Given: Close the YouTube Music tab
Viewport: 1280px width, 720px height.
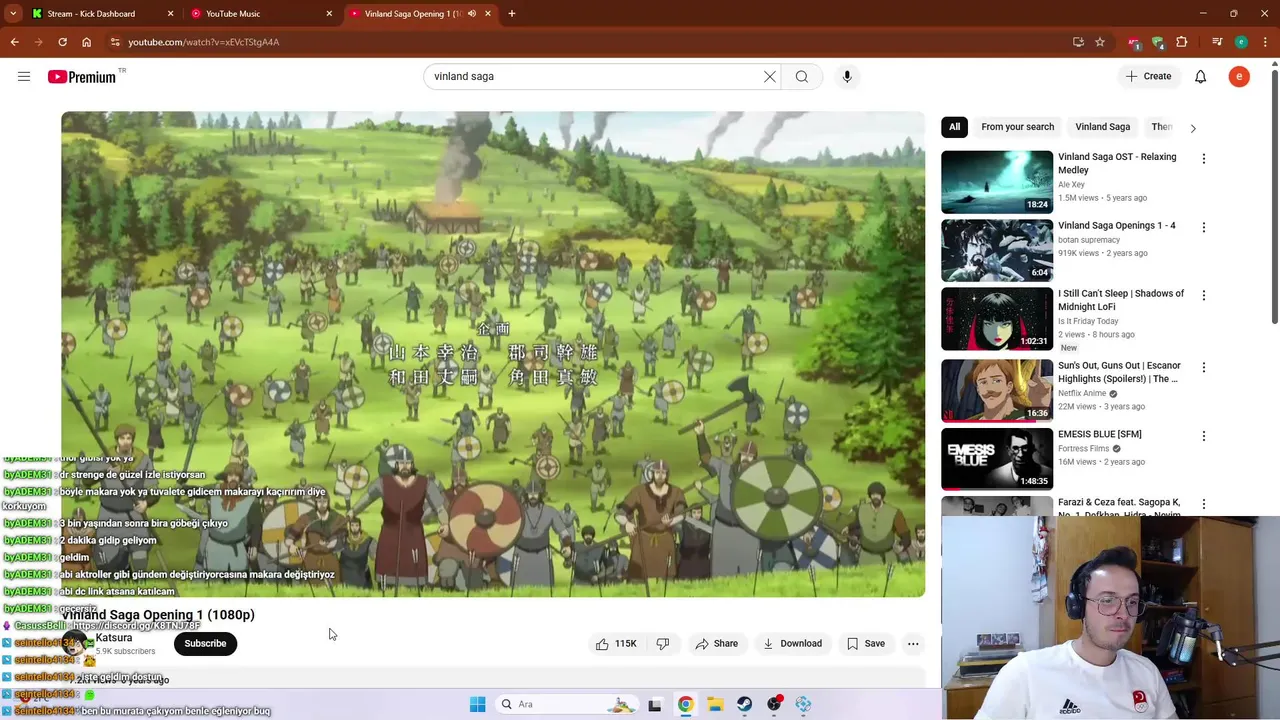Looking at the screenshot, I should 329,14.
